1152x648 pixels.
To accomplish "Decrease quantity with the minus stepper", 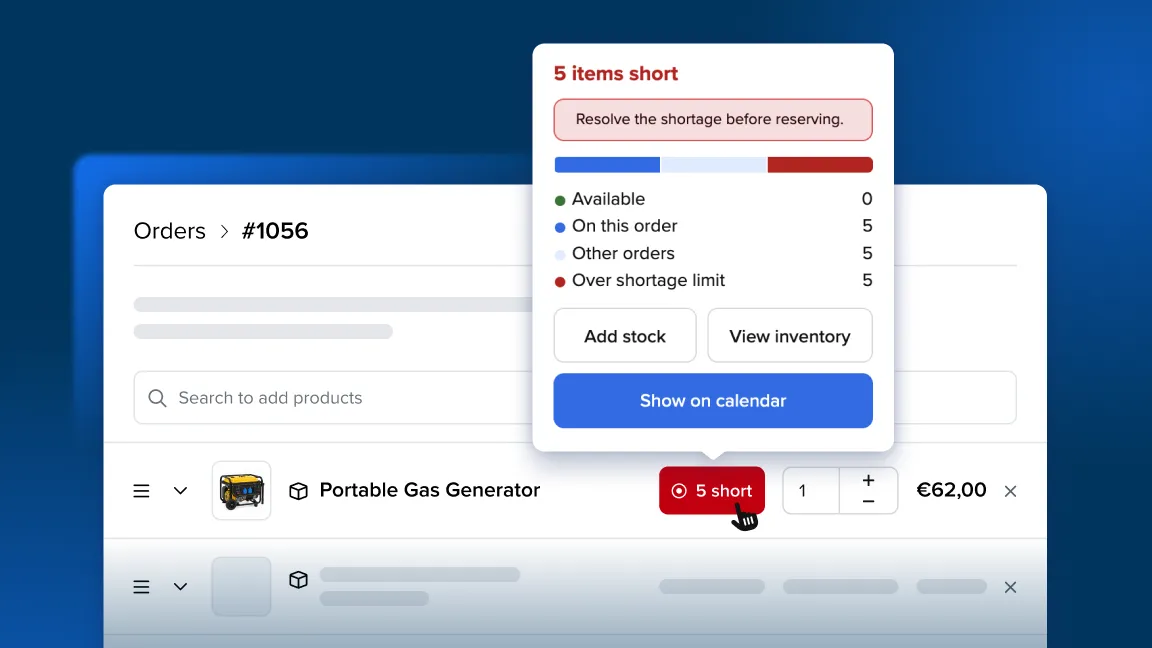I will pyautogui.click(x=868, y=501).
